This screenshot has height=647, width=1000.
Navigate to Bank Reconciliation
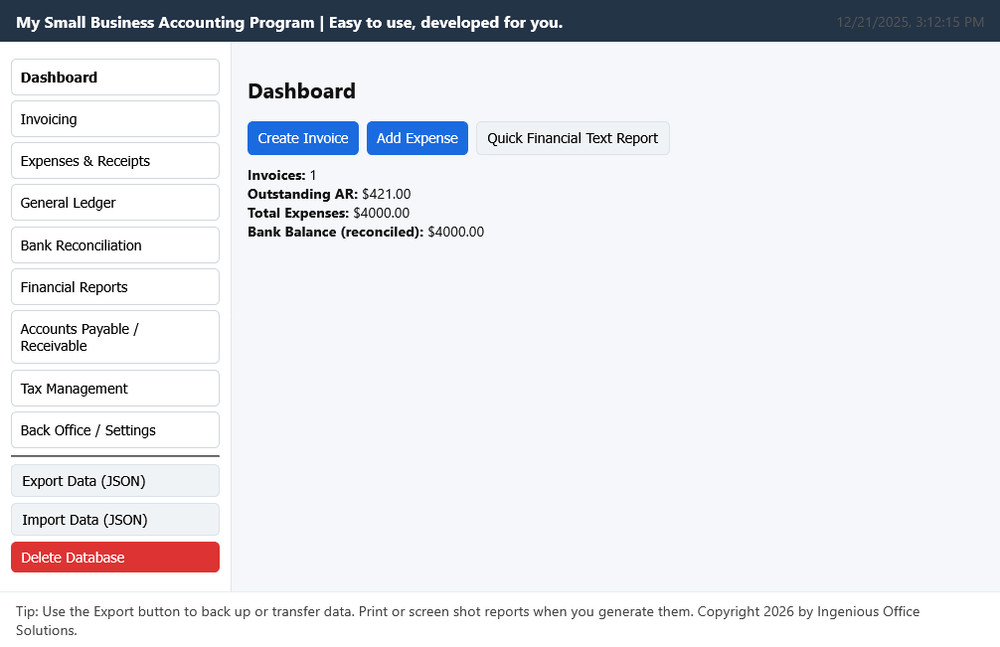[114, 245]
